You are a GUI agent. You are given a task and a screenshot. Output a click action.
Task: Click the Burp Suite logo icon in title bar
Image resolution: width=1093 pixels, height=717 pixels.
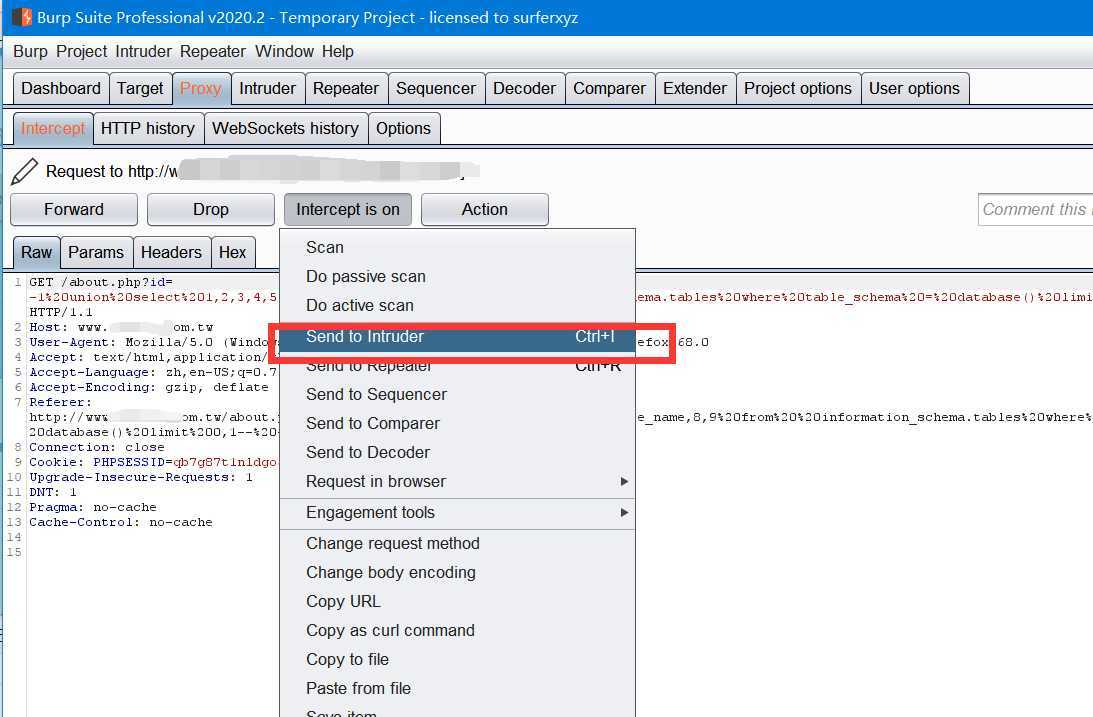point(21,17)
